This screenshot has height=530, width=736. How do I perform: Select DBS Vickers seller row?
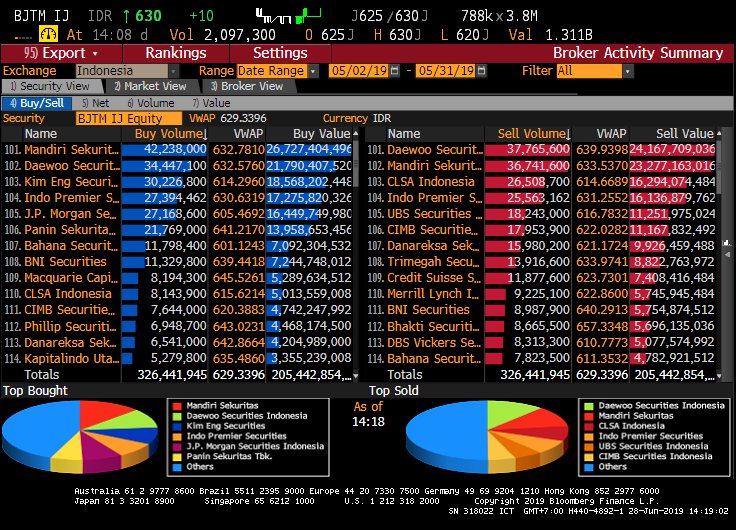(540, 342)
